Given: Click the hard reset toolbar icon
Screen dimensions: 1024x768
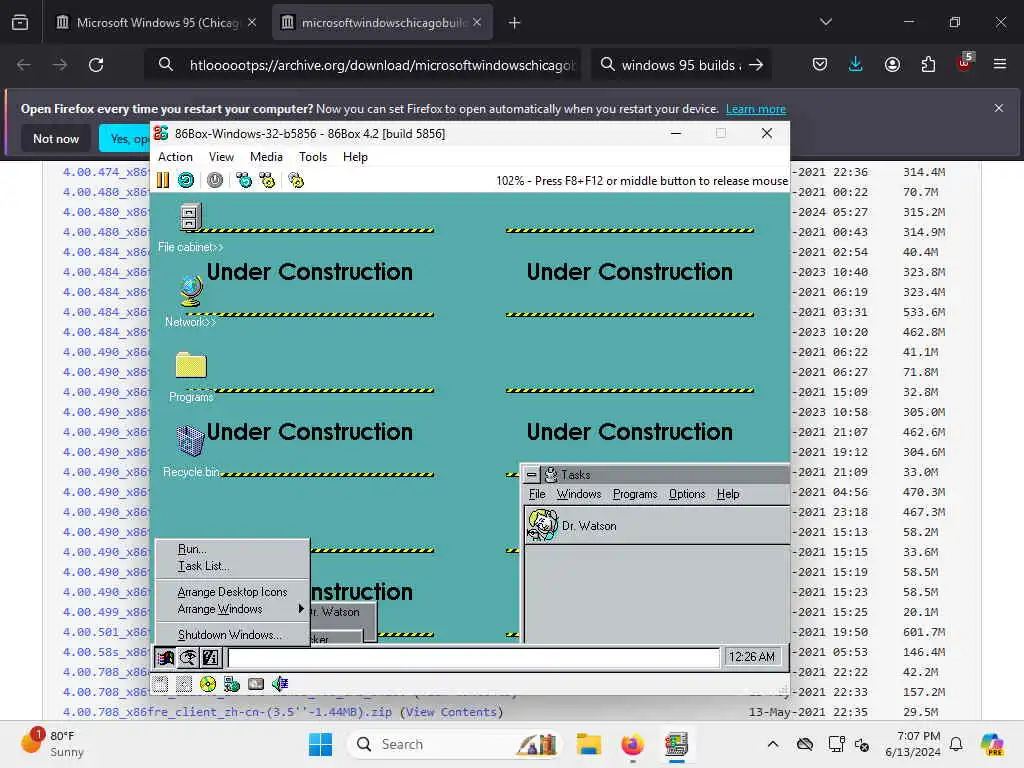Looking at the screenshot, I should coord(186,180).
